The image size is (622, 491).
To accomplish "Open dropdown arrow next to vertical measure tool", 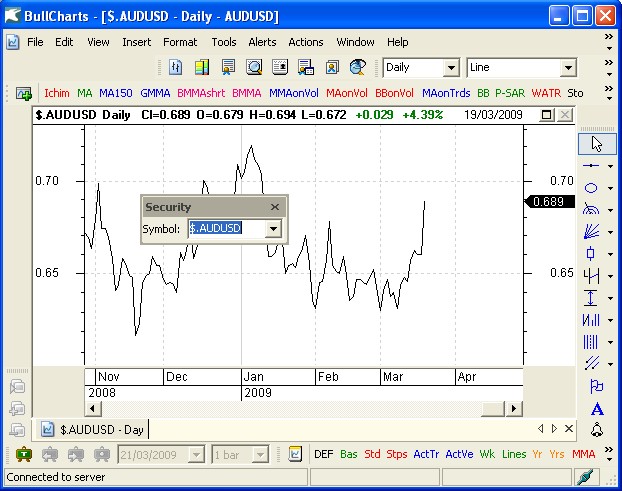I will (610, 298).
